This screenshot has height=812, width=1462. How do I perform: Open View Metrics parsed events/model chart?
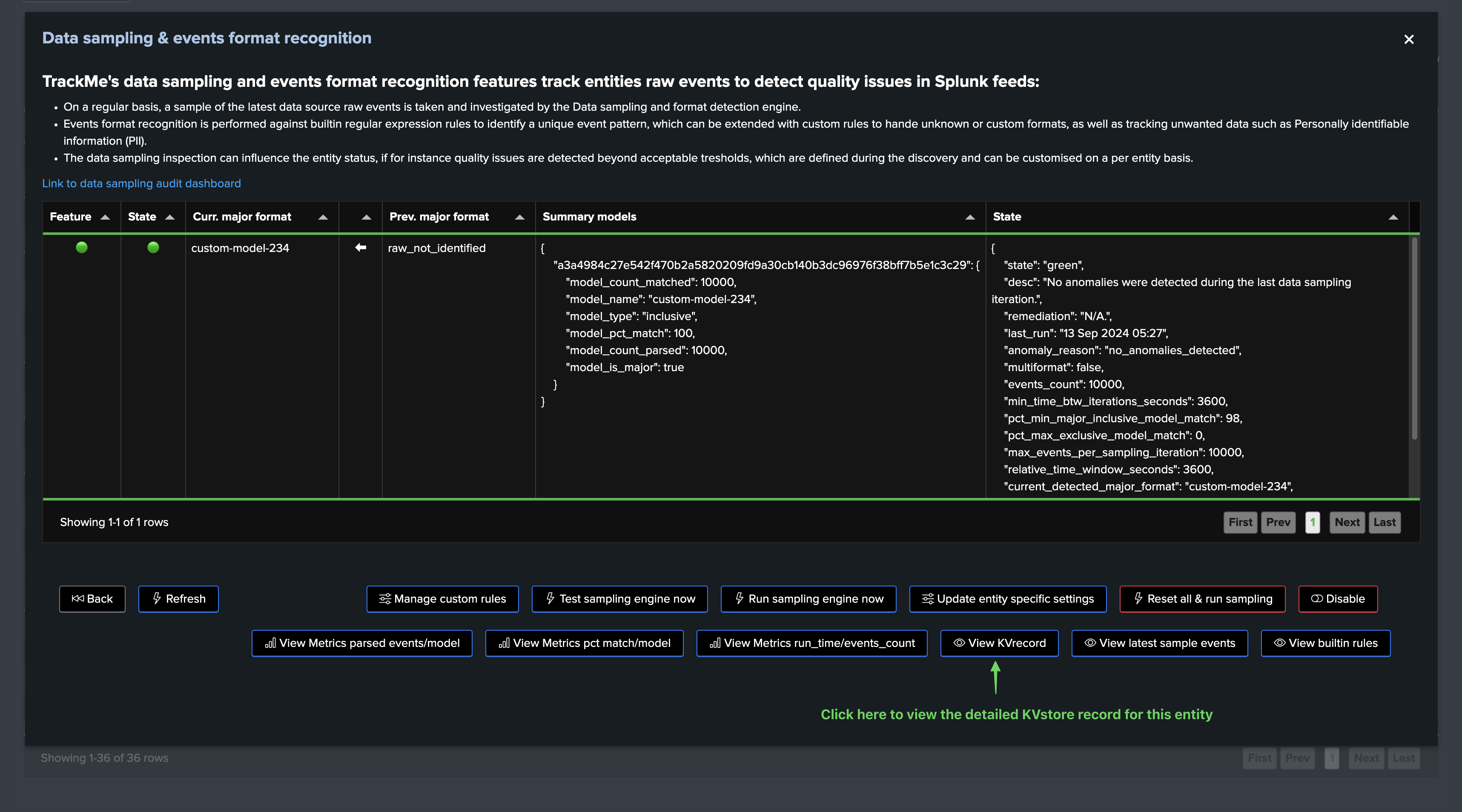tap(361, 643)
